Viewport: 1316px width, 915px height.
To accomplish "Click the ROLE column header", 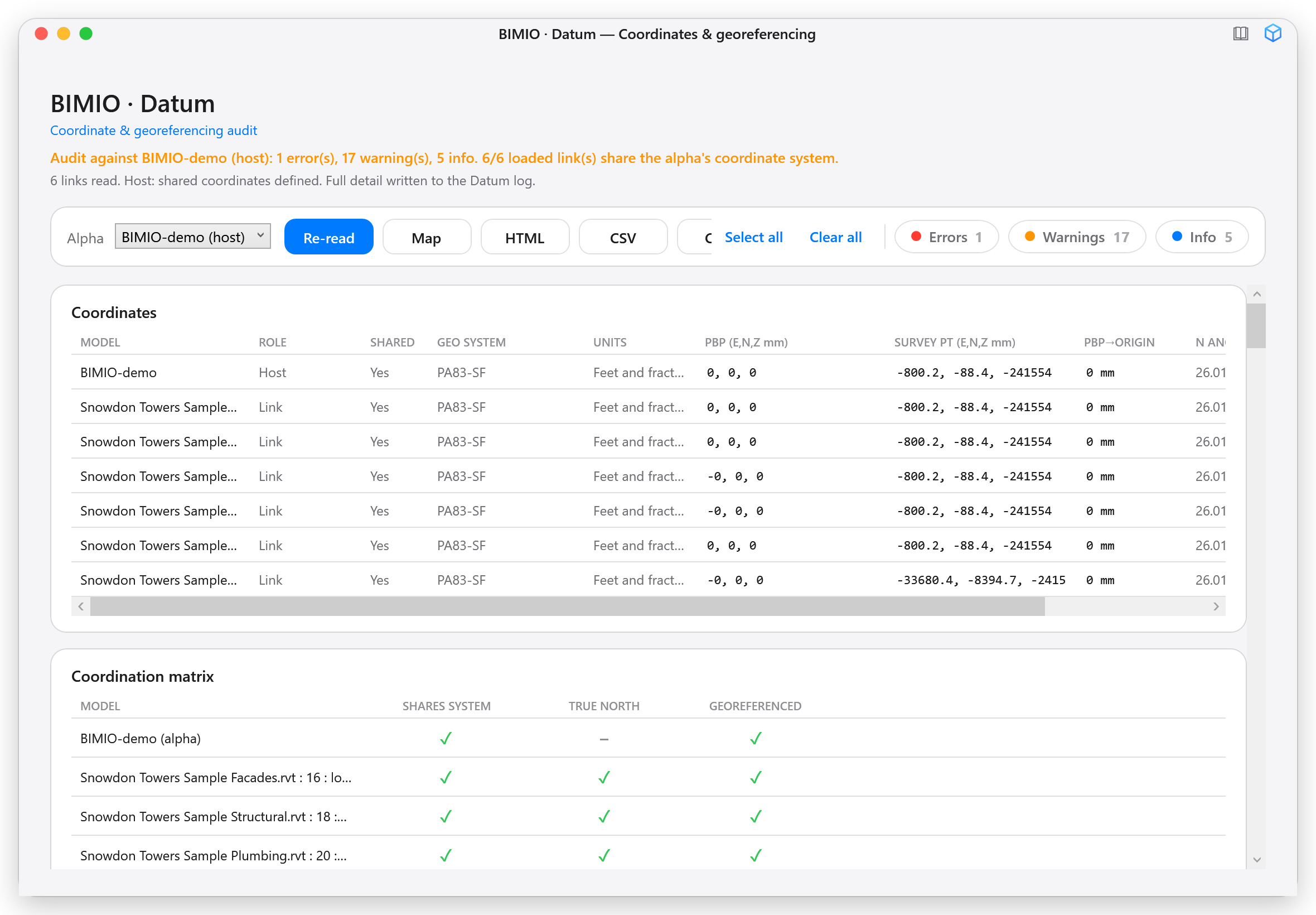I will coord(273,342).
